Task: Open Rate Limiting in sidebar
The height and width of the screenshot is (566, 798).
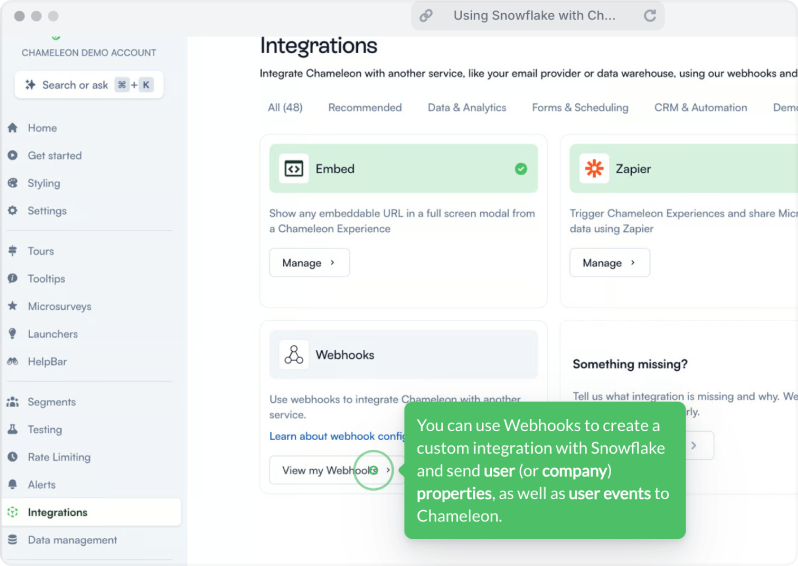Action: click(59, 457)
